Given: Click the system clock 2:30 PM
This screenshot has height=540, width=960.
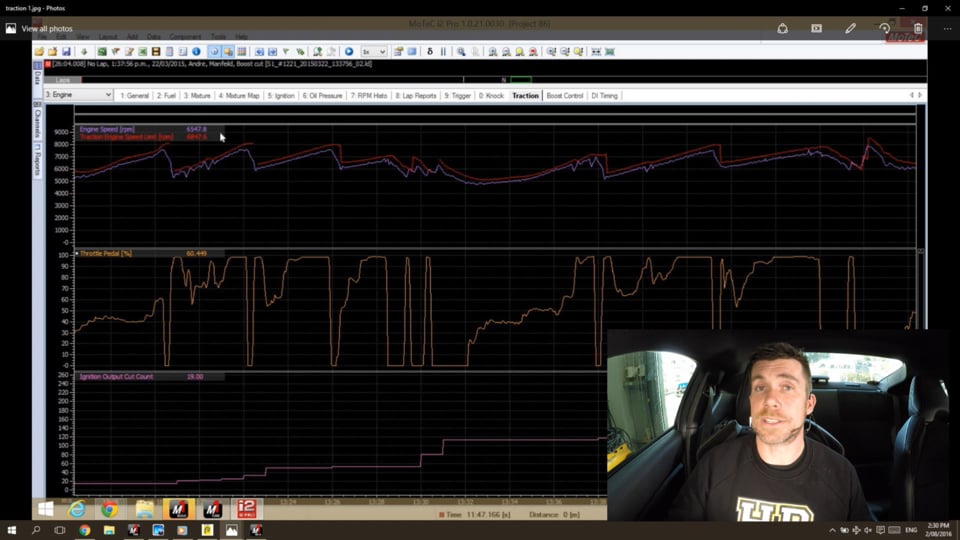Looking at the screenshot, I should (937, 530).
